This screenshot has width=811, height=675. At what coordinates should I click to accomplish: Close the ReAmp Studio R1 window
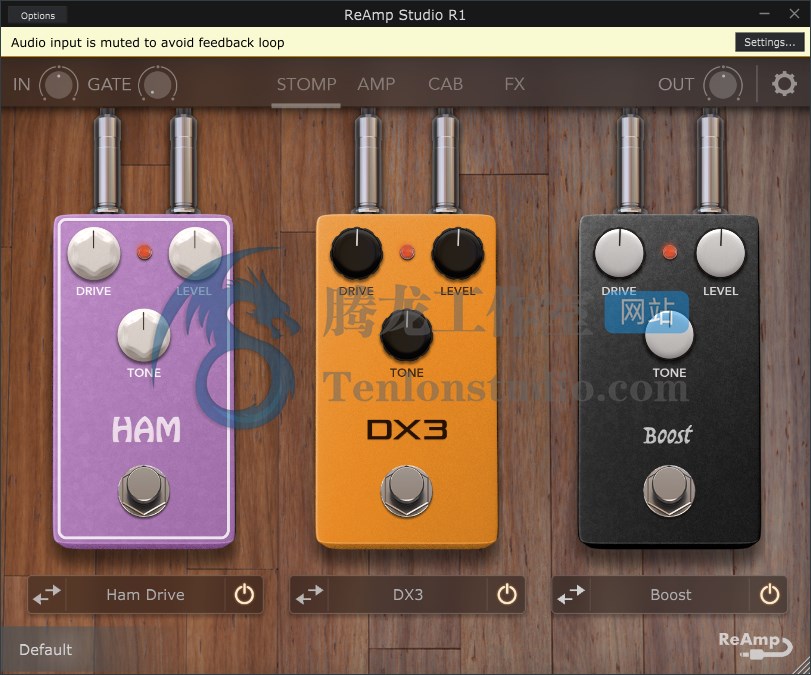(794, 14)
